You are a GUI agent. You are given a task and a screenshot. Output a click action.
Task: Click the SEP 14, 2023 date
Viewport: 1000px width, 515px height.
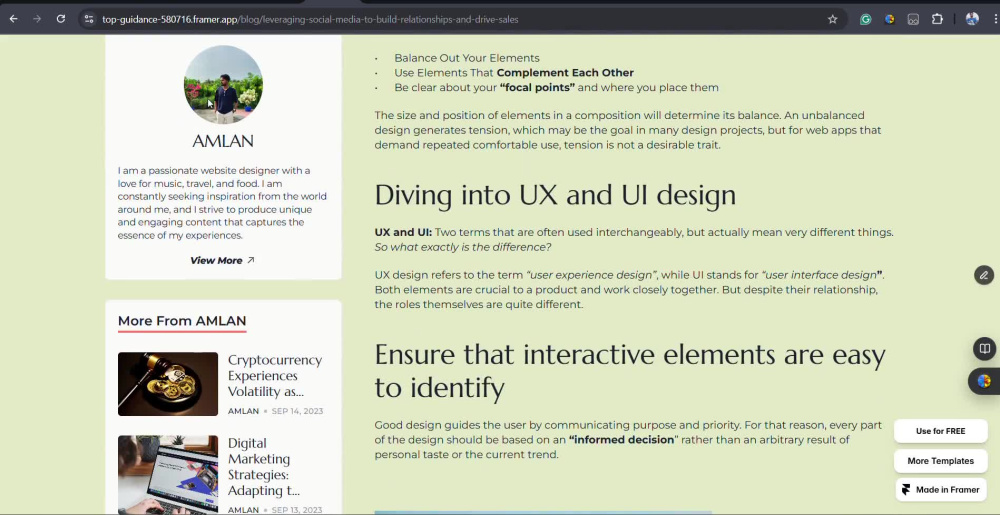point(297,411)
